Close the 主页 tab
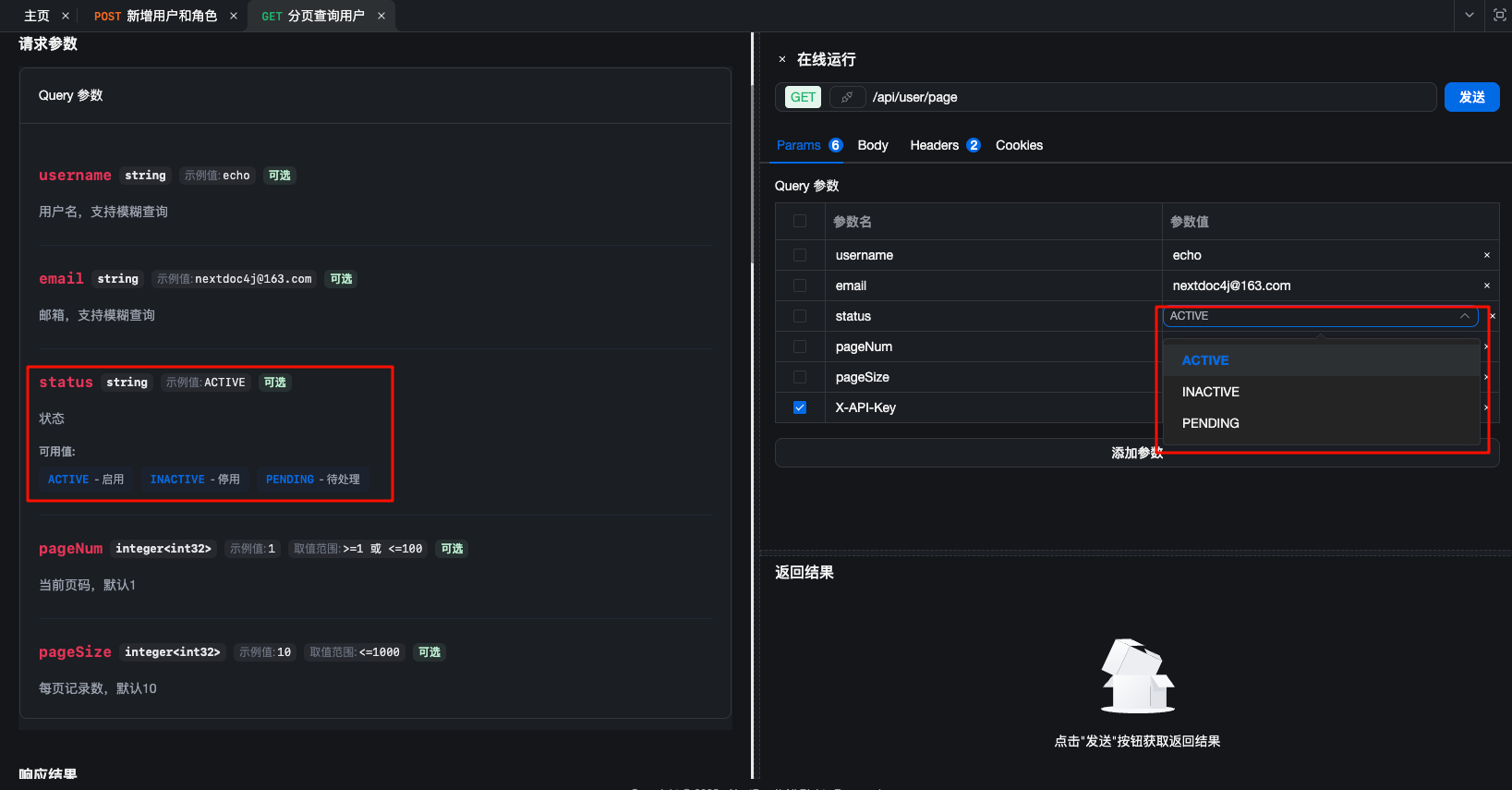The width and height of the screenshot is (1512, 790). (x=66, y=16)
